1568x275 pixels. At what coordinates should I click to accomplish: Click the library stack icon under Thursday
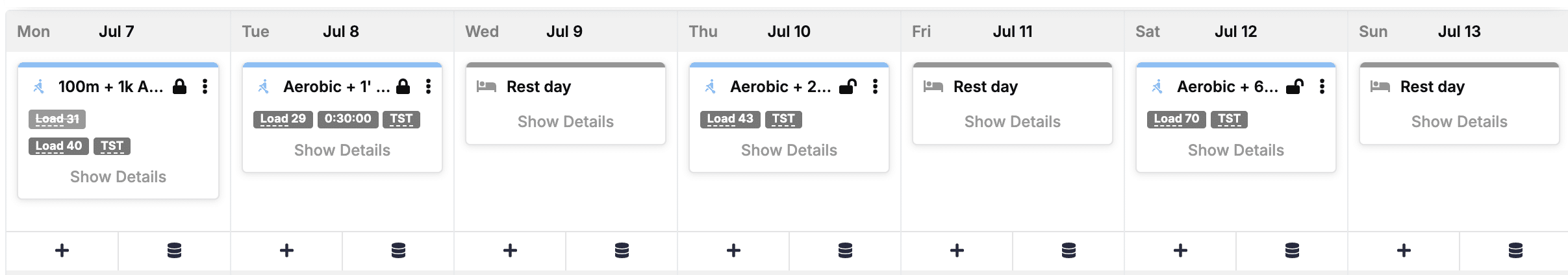[845, 250]
